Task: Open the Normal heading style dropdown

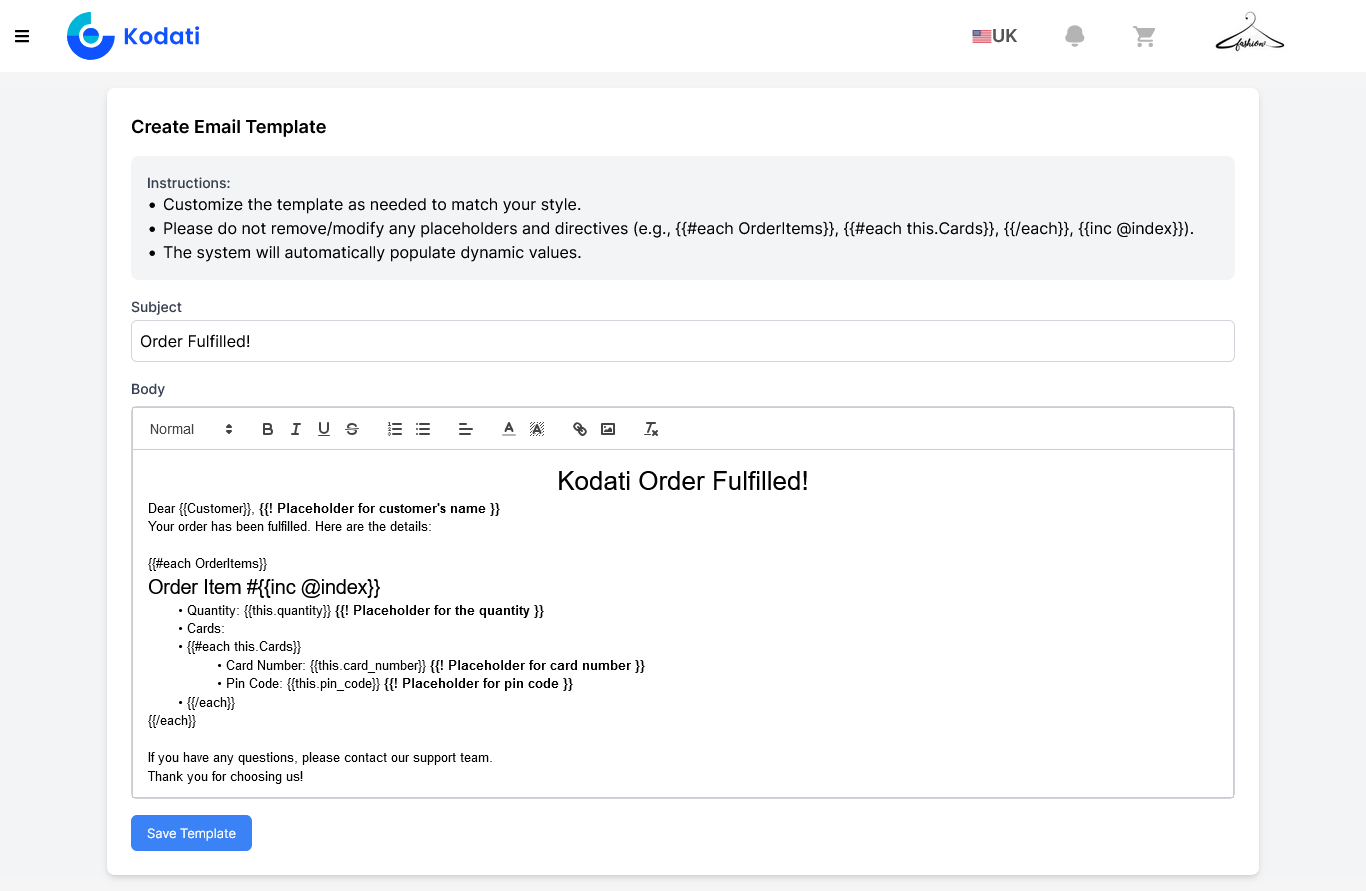Action: pos(191,429)
